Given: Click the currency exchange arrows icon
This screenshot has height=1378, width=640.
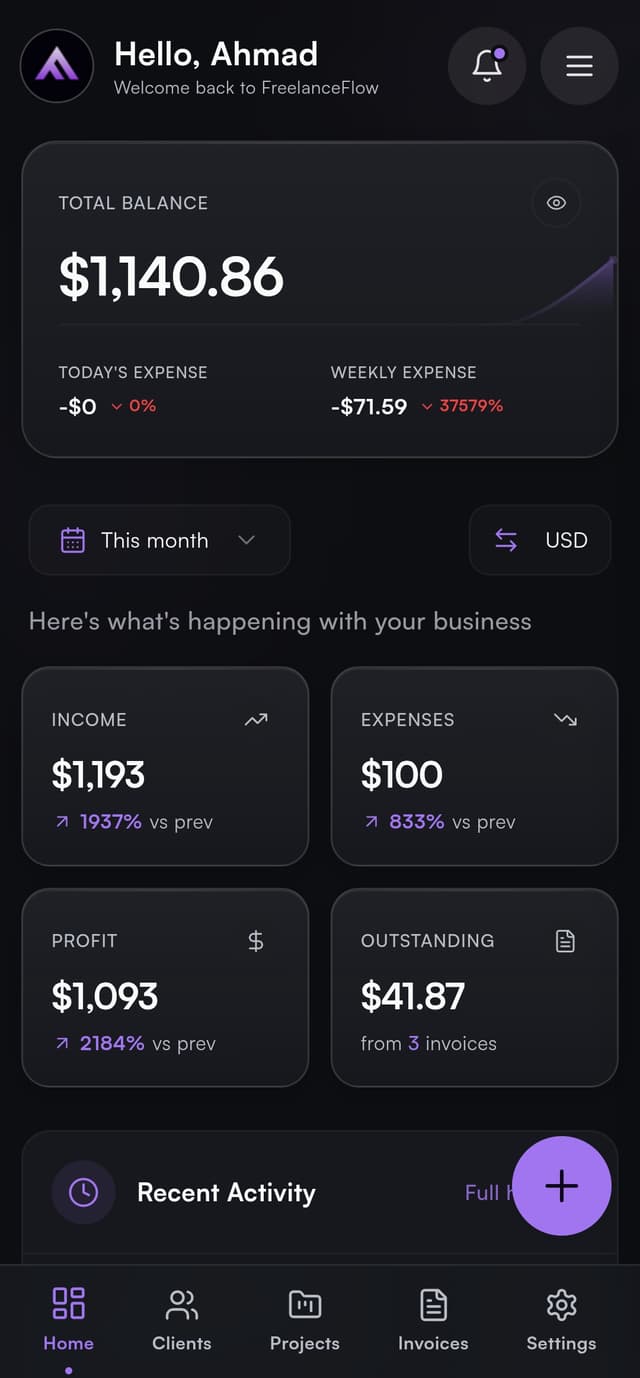Looking at the screenshot, I should (x=506, y=540).
